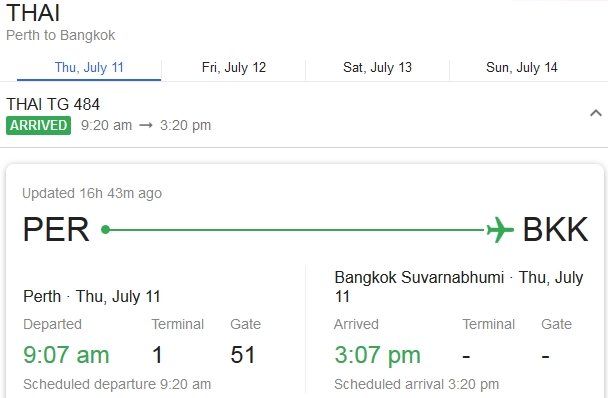Select the Thu, July 11 tab
Image resolution: width=608 pixels, height=398 pixels.
tap(89, 67)
